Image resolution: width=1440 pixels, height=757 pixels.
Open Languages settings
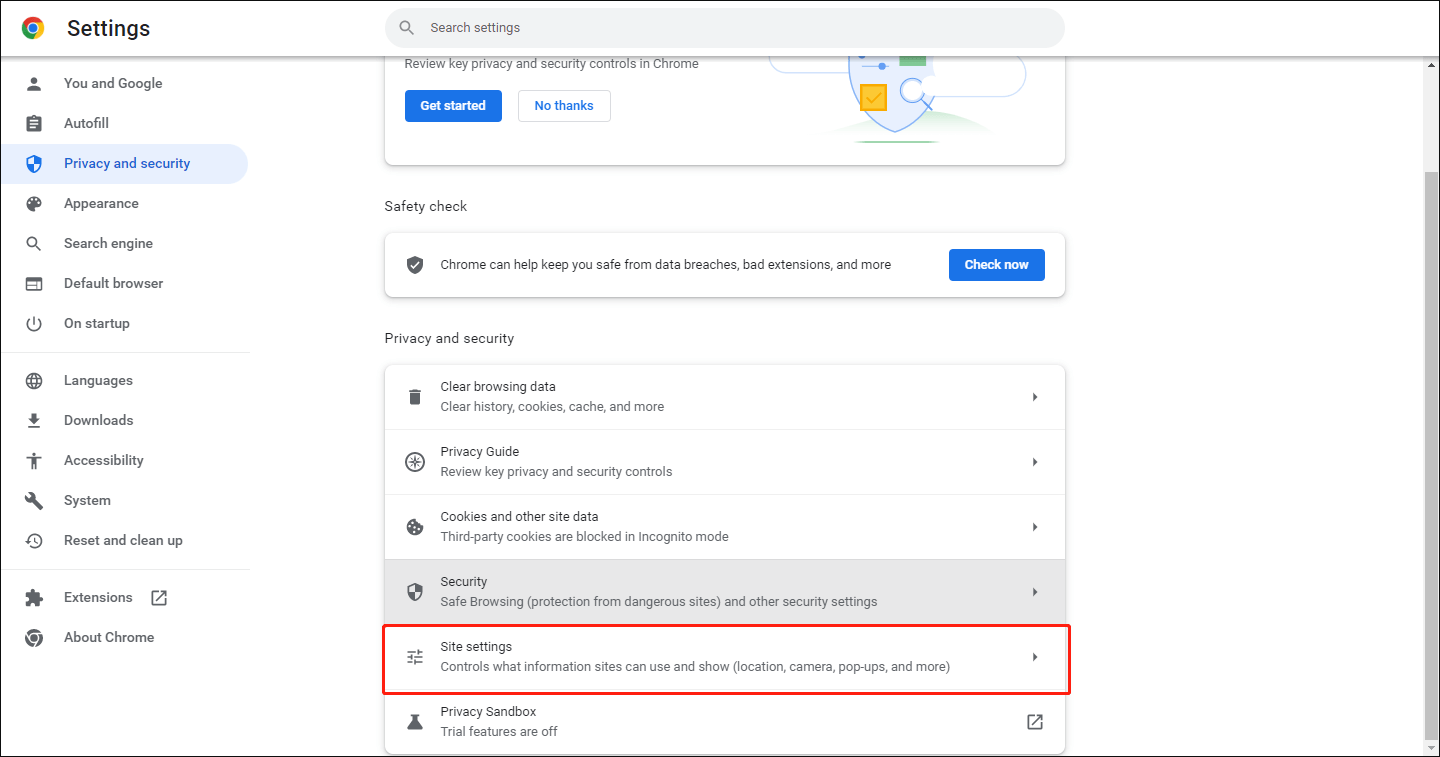tap(124, 380)
